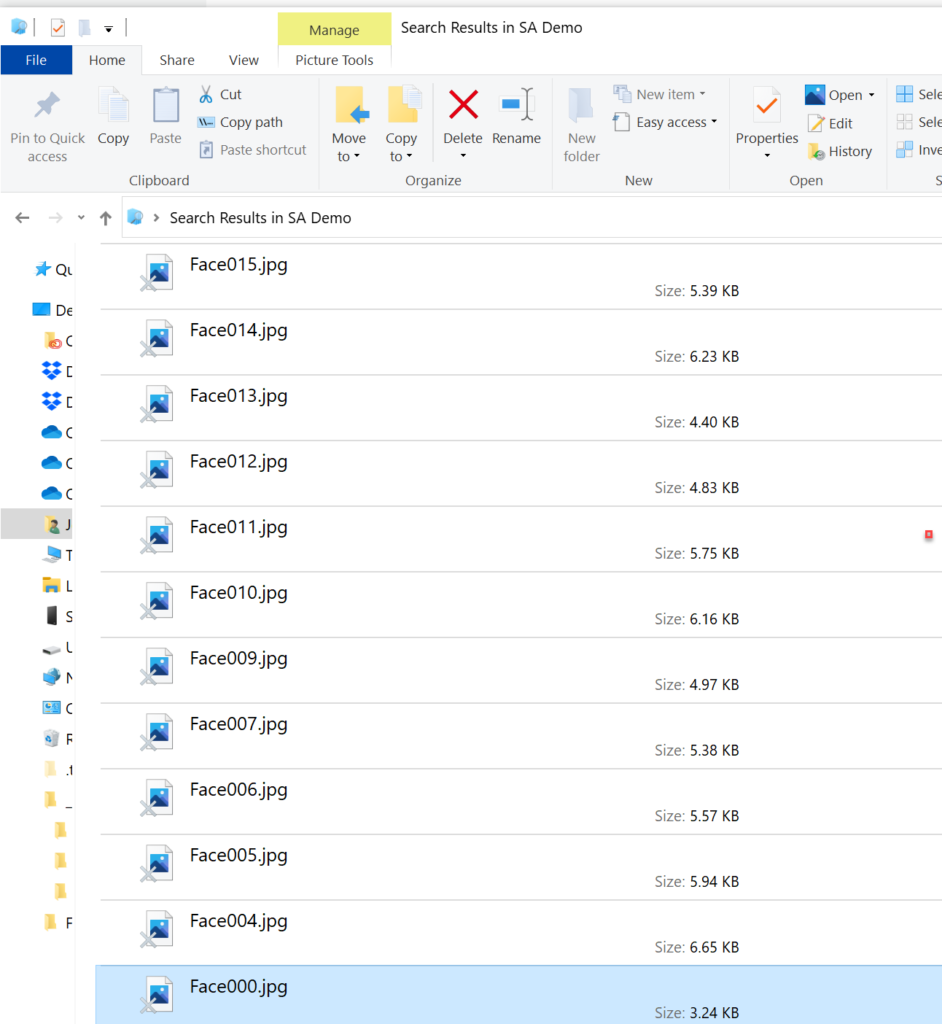Viewport: 942px width, 1024px height.
Task: Click the Cut scissors icon
Action: (206, 94)
